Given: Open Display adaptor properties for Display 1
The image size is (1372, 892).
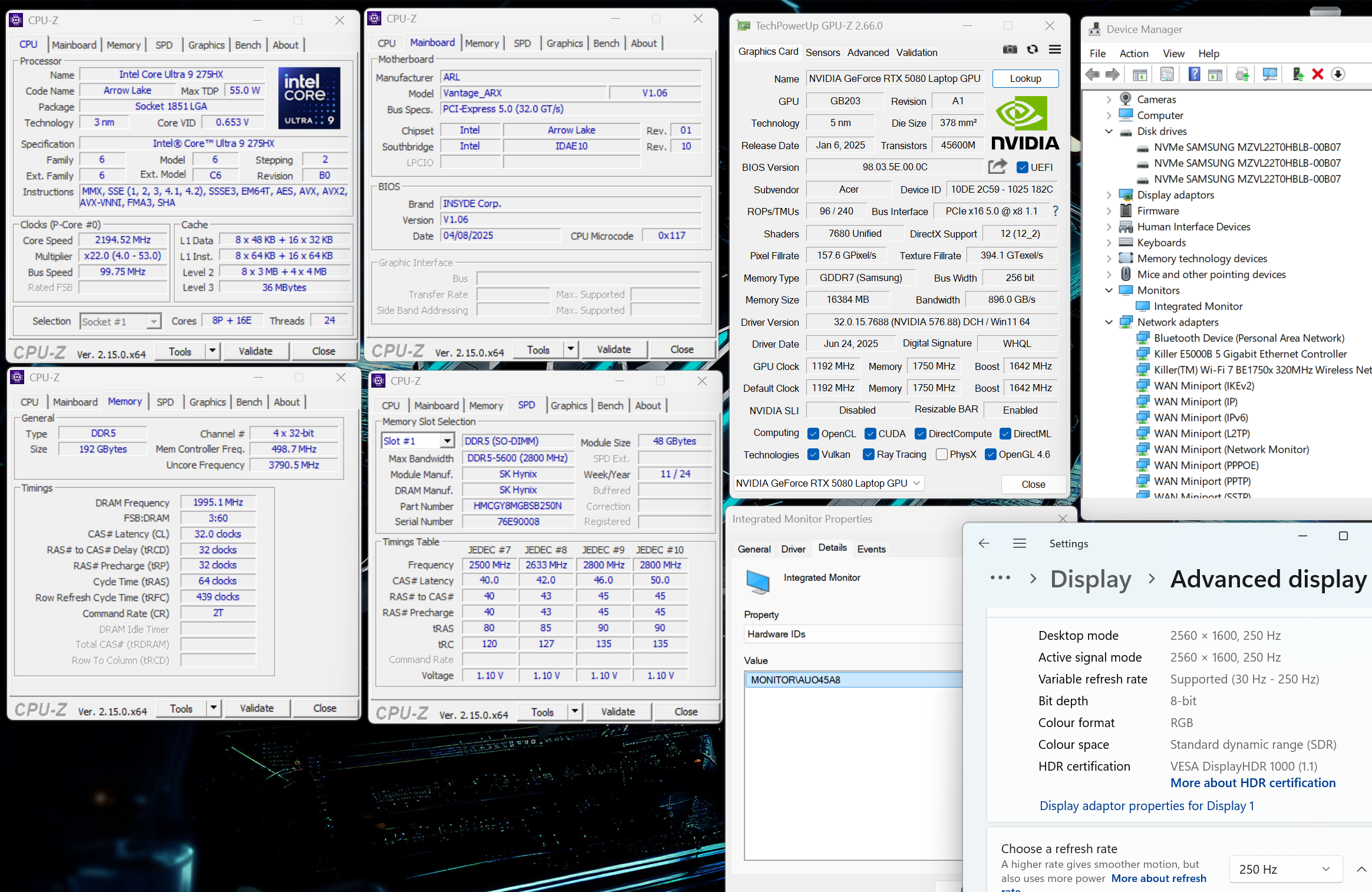Looking at the screenshot, I should [x=1147, y=806].
